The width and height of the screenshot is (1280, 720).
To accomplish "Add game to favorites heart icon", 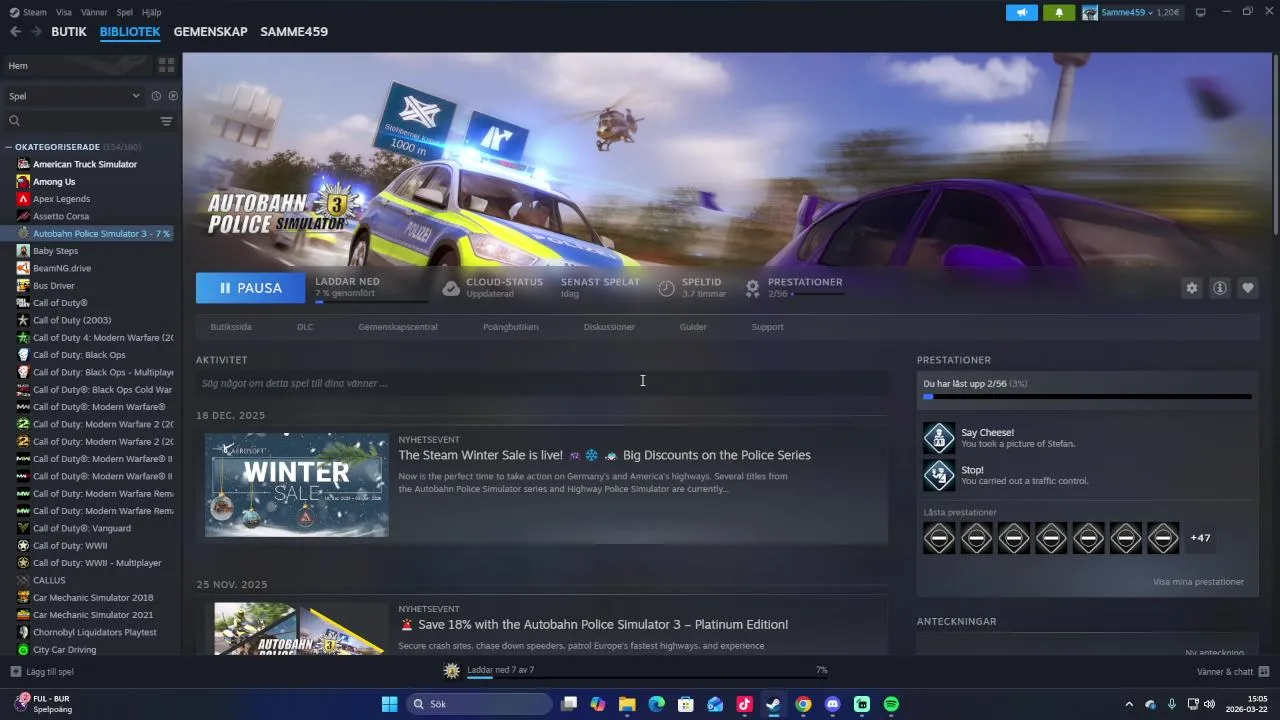I will [x=1247, y=288].
